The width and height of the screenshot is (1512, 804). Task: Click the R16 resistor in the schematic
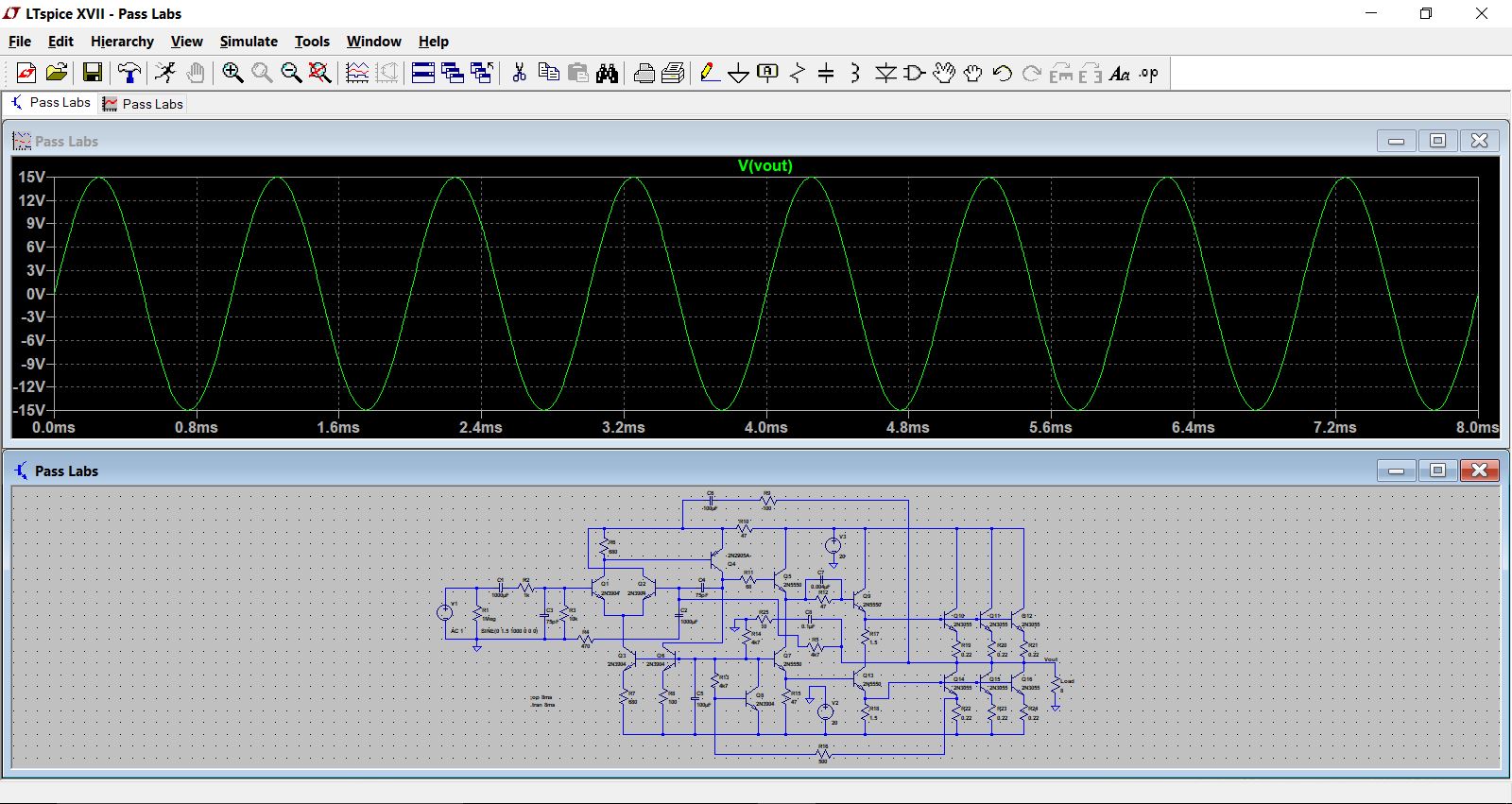tap(822, 754)
